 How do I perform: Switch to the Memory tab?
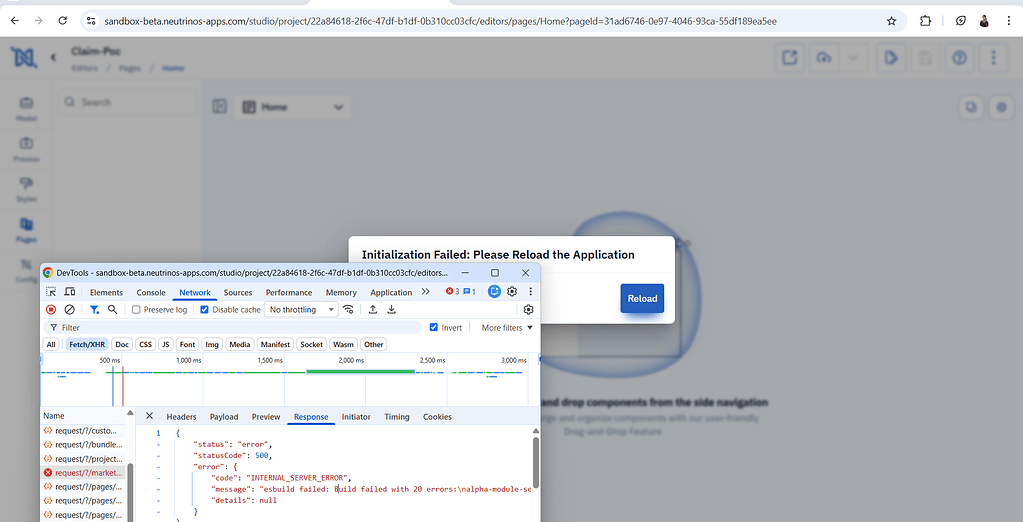tap(341, 292)
